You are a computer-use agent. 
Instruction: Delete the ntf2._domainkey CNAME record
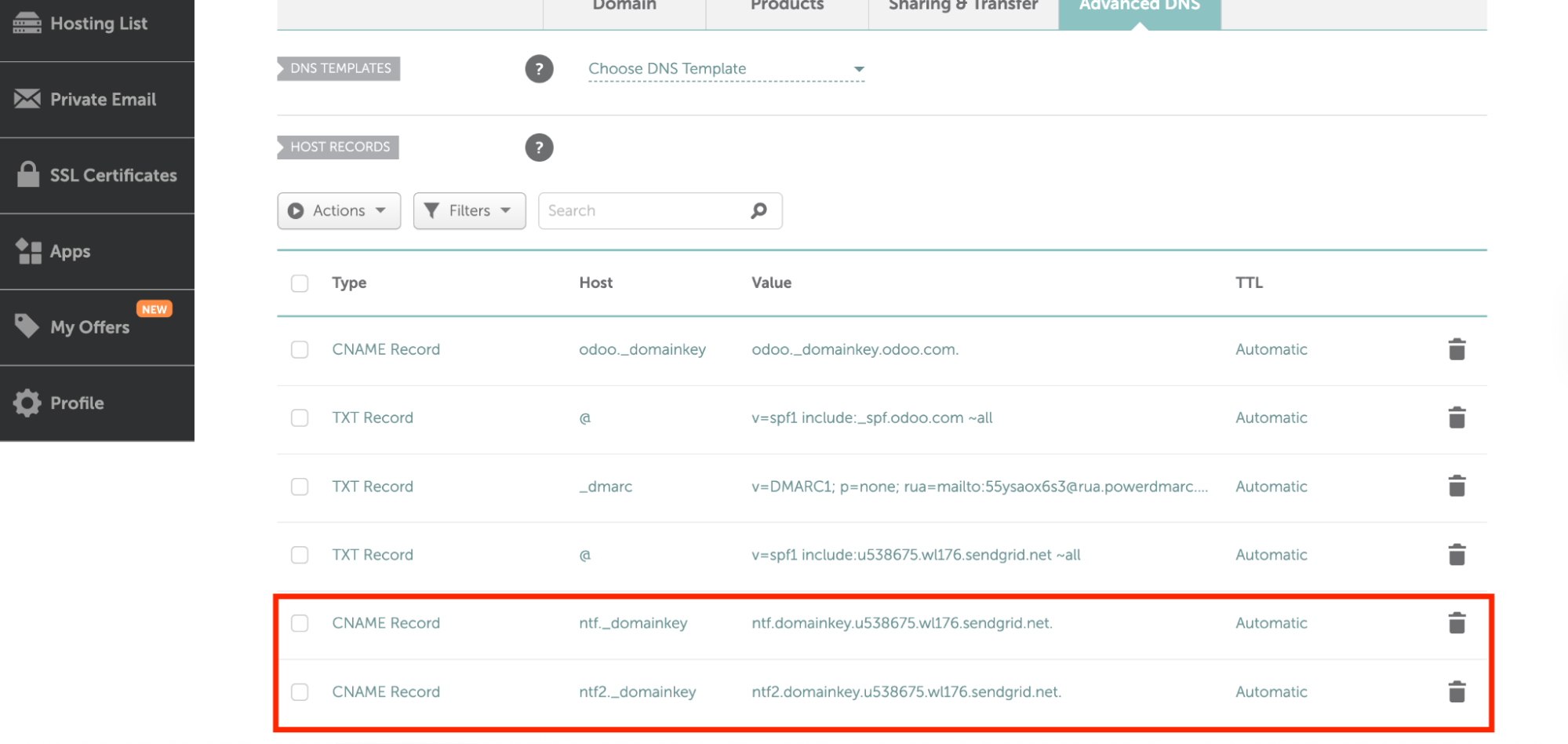click(x=1457, y=691)
